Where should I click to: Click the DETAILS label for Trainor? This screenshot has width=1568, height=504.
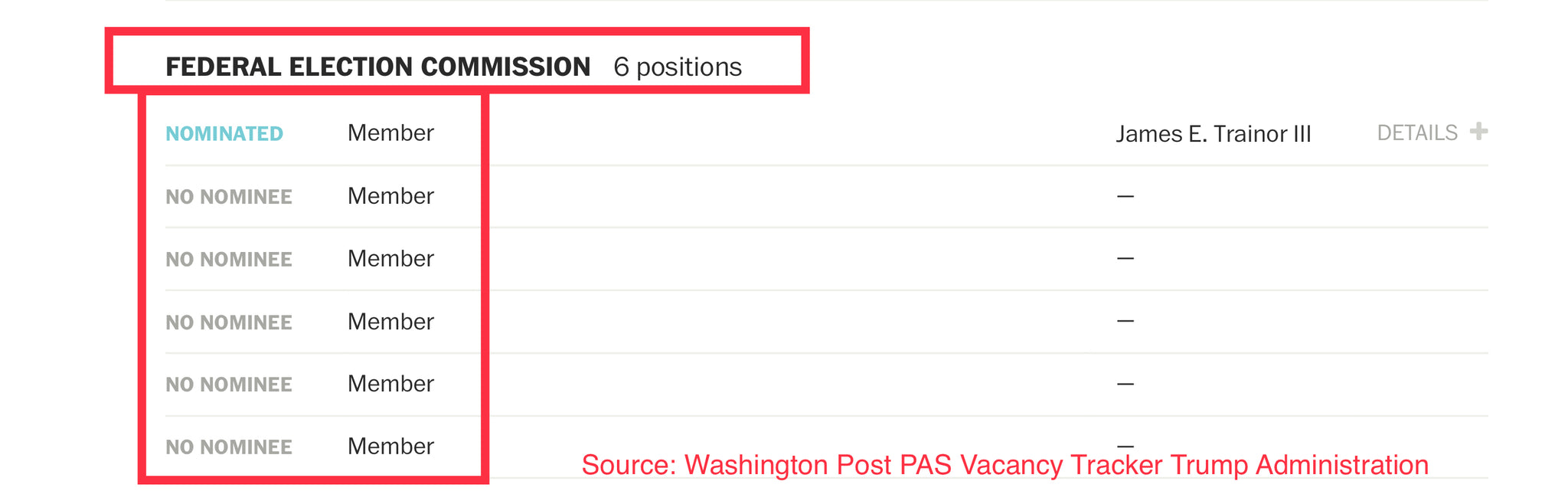tap(1417, 133)
